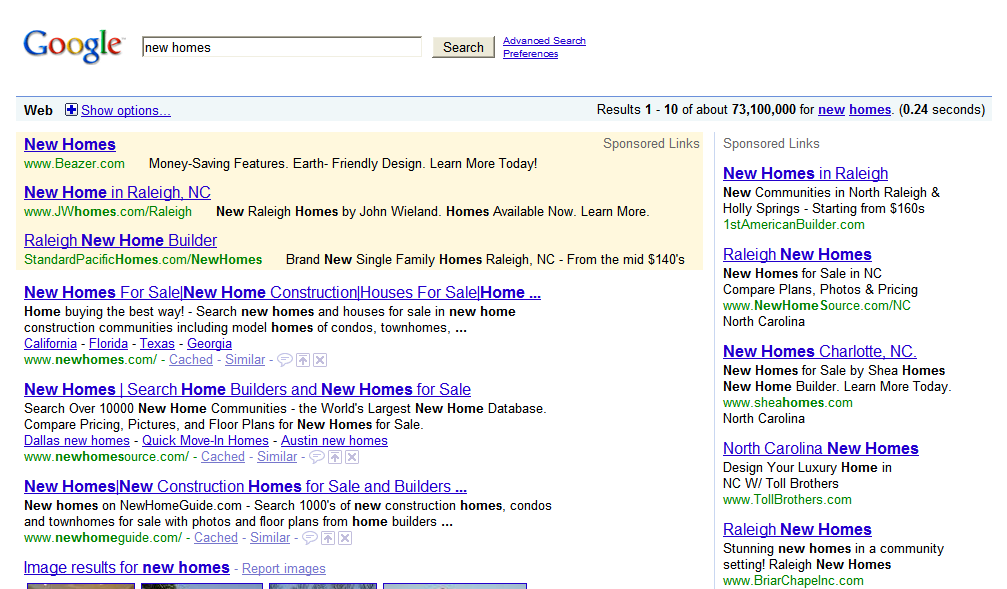Open 'Image results for new homes' link

coord(127,568)
